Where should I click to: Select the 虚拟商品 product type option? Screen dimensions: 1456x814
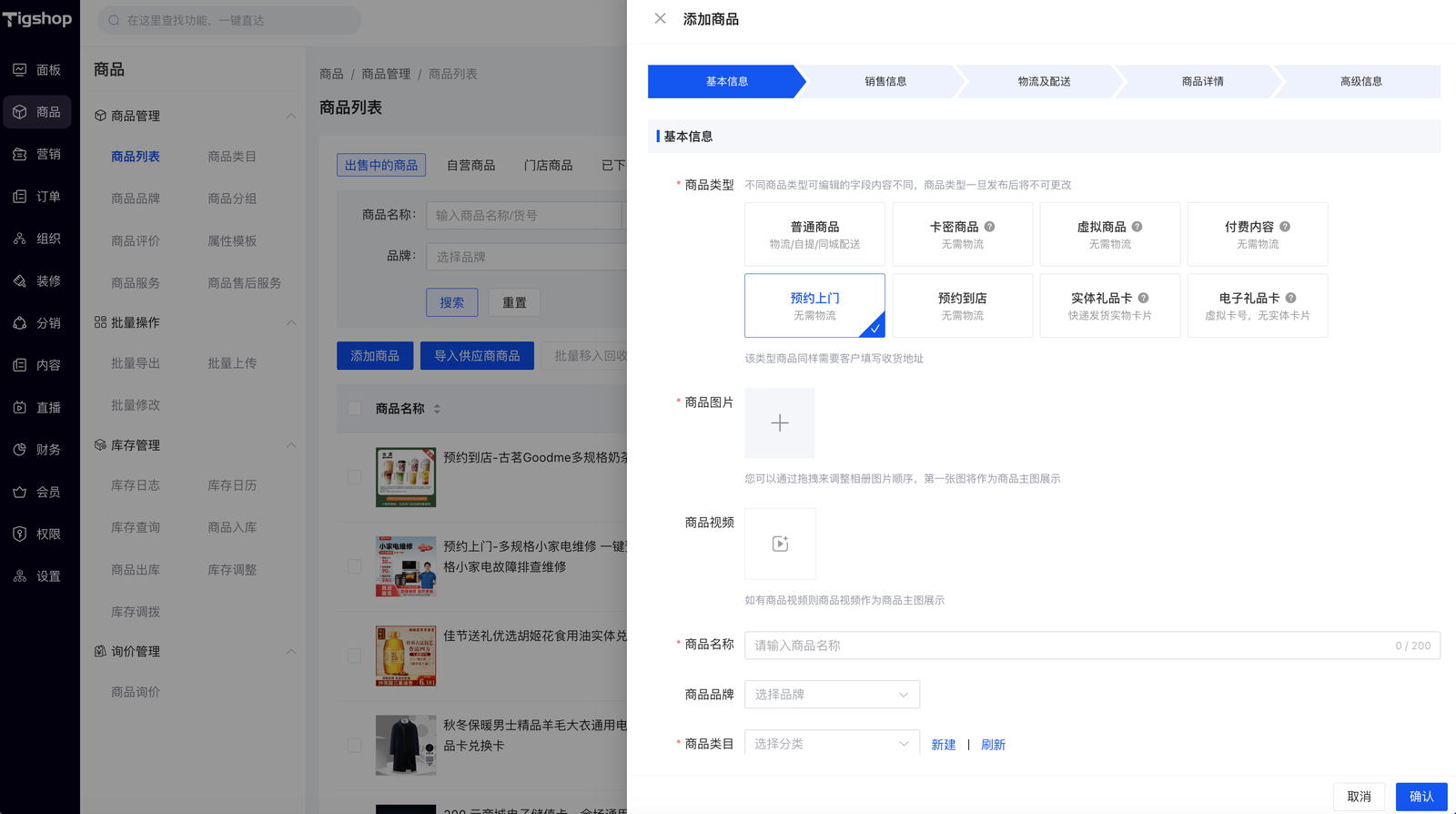pos(1109,234)
